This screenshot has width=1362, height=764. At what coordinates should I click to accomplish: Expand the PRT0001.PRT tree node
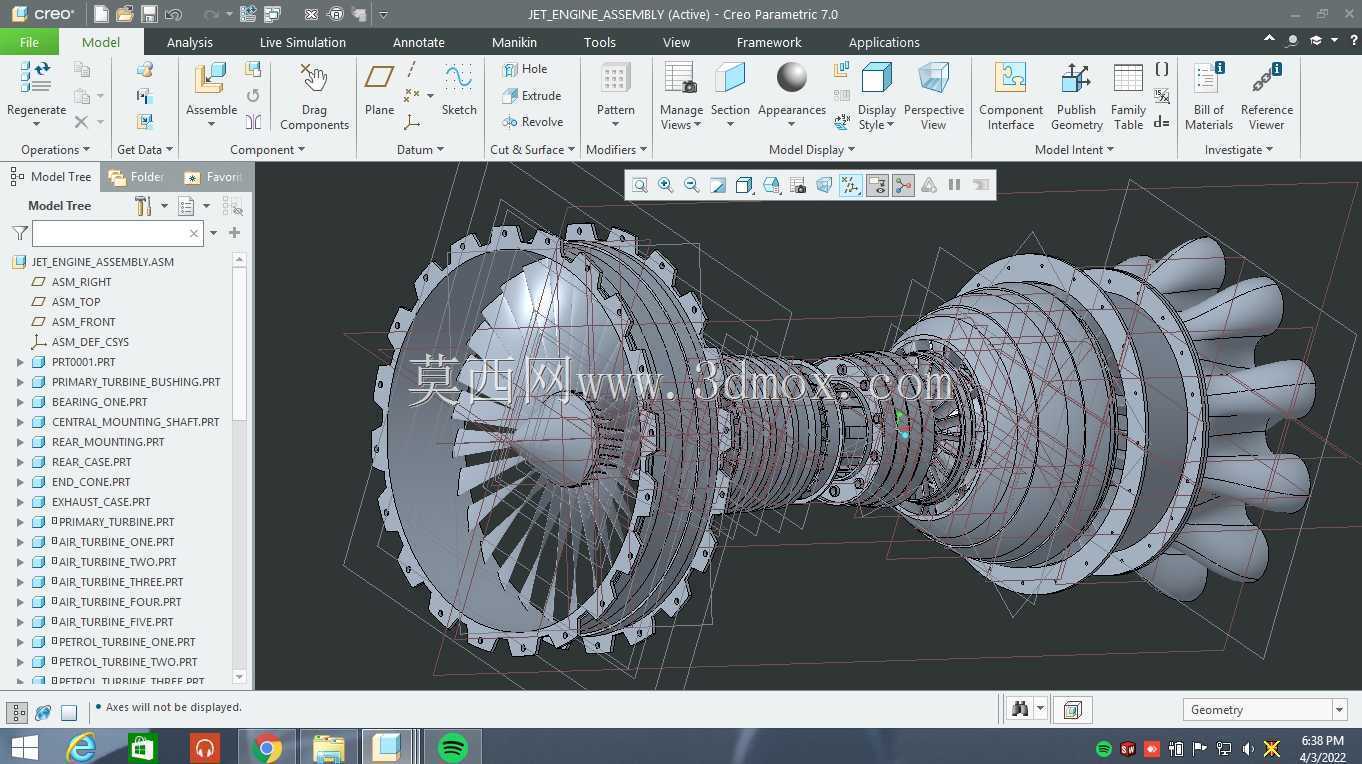(20, 362)
